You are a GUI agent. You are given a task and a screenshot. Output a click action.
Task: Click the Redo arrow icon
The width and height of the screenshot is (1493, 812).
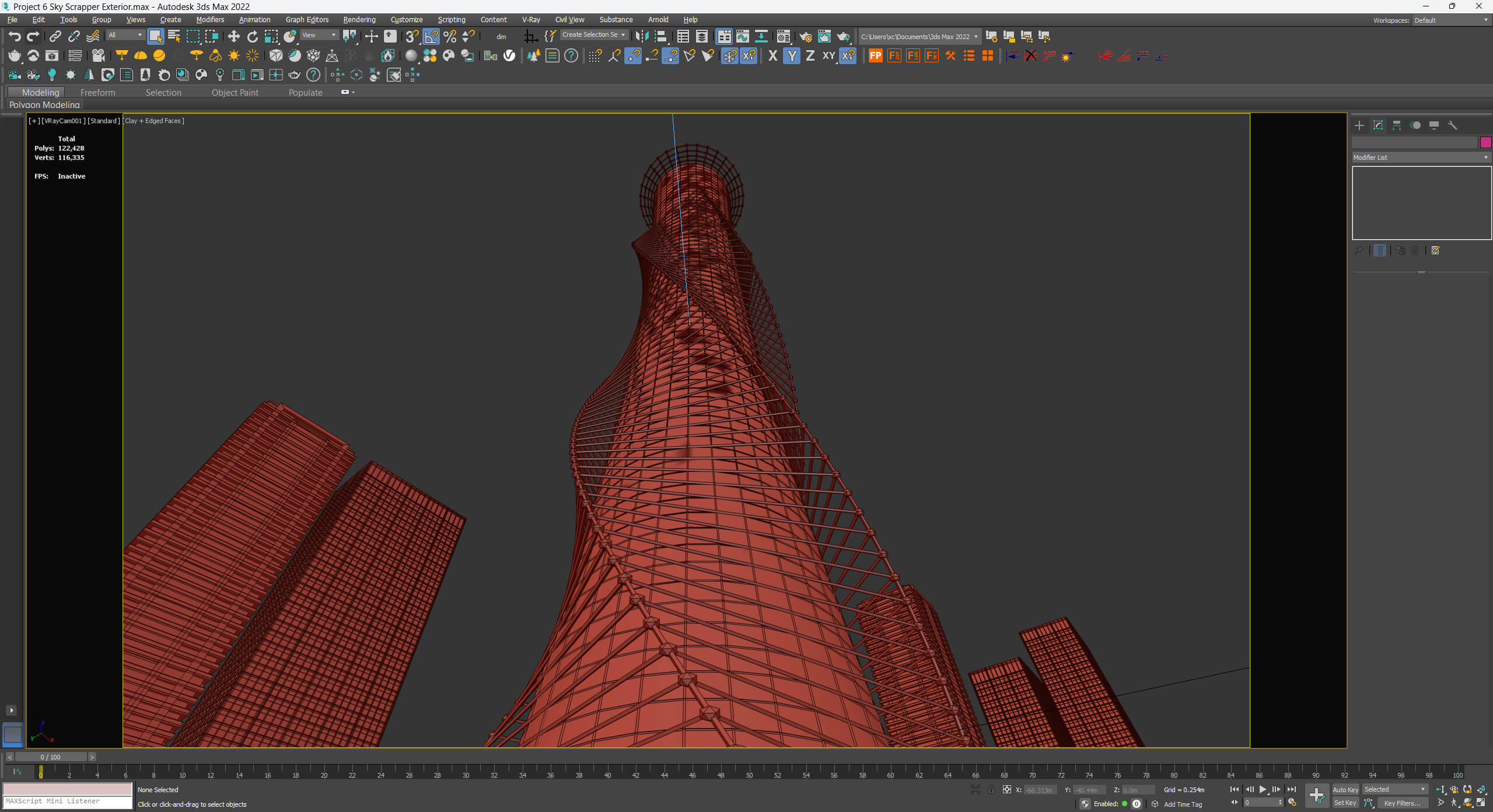pos(33,36)
